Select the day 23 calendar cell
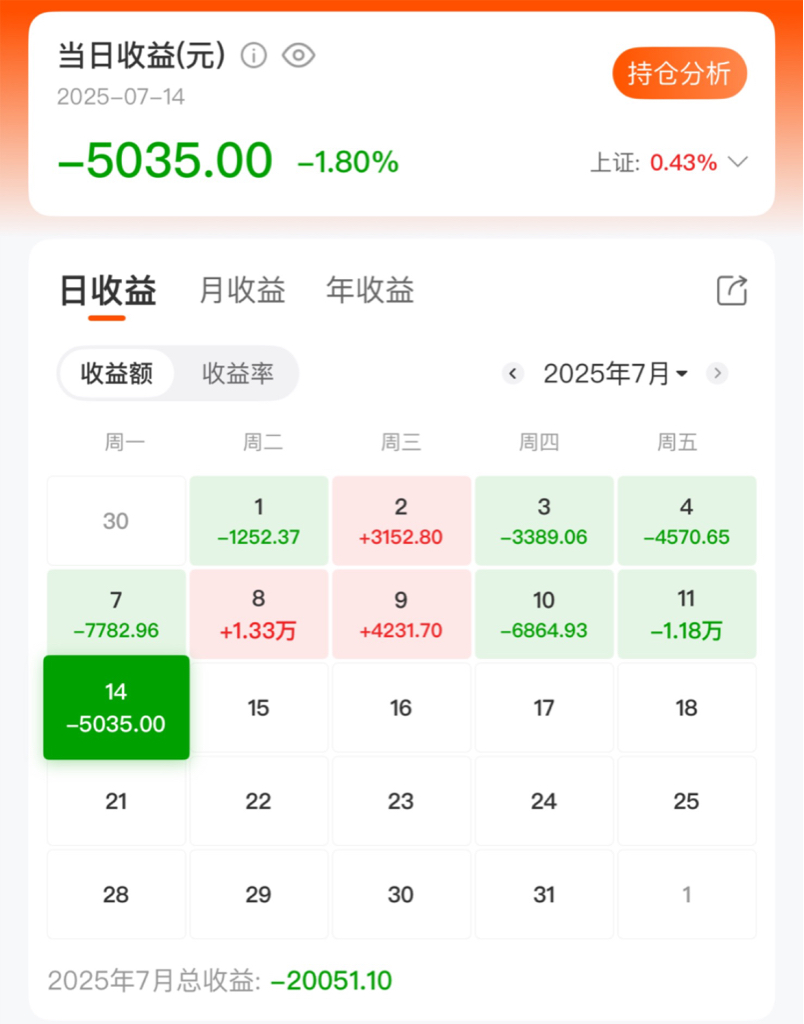Viewport: 804px width, 1024px height. pyautogui.click(x=401, y=801)
